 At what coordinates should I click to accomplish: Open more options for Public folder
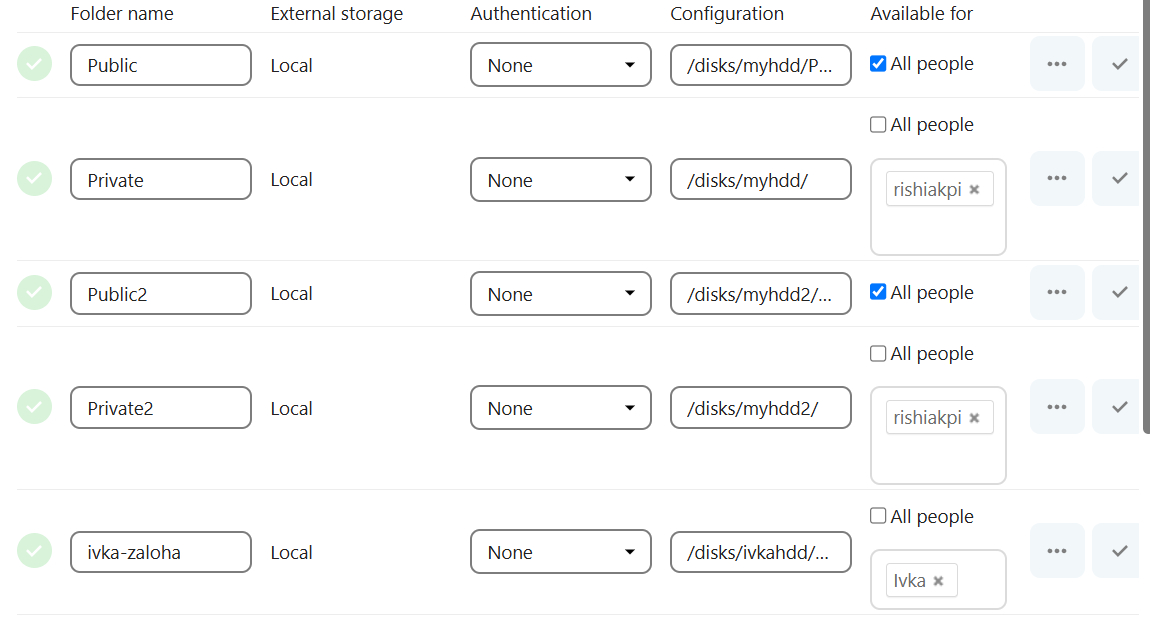coord(1056,64)
